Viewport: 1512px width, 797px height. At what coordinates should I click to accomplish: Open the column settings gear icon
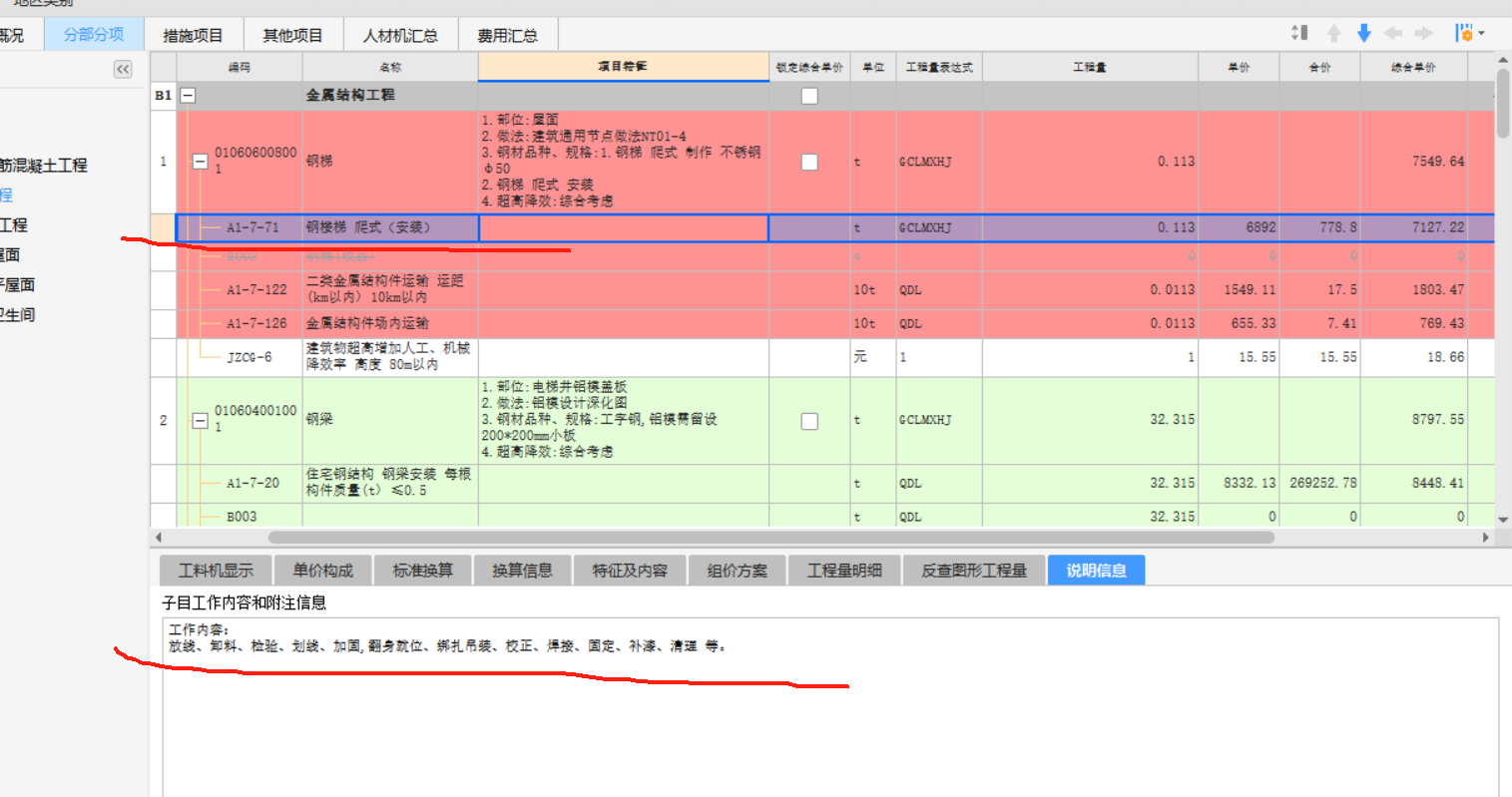pos(1464,33)
